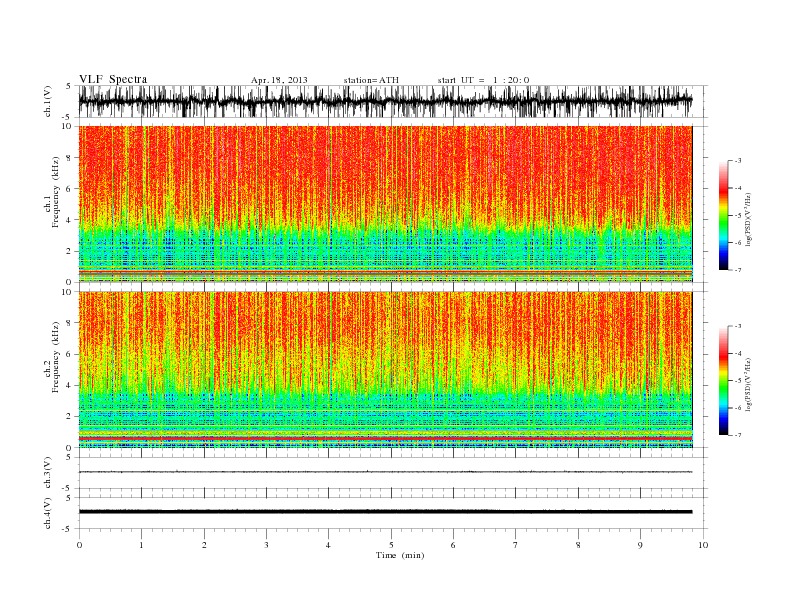
Task: Click the "-5" label on ch.2 colorbar
Action: 738,381
